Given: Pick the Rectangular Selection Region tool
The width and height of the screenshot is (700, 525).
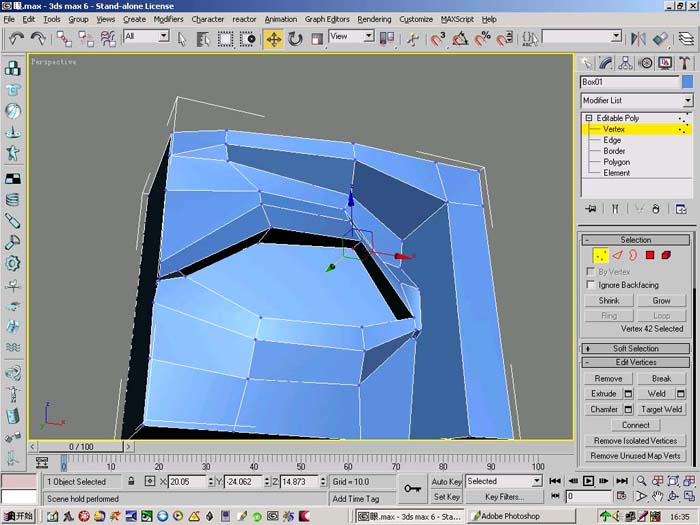Looking at the screenshot, I should point(225,39).
